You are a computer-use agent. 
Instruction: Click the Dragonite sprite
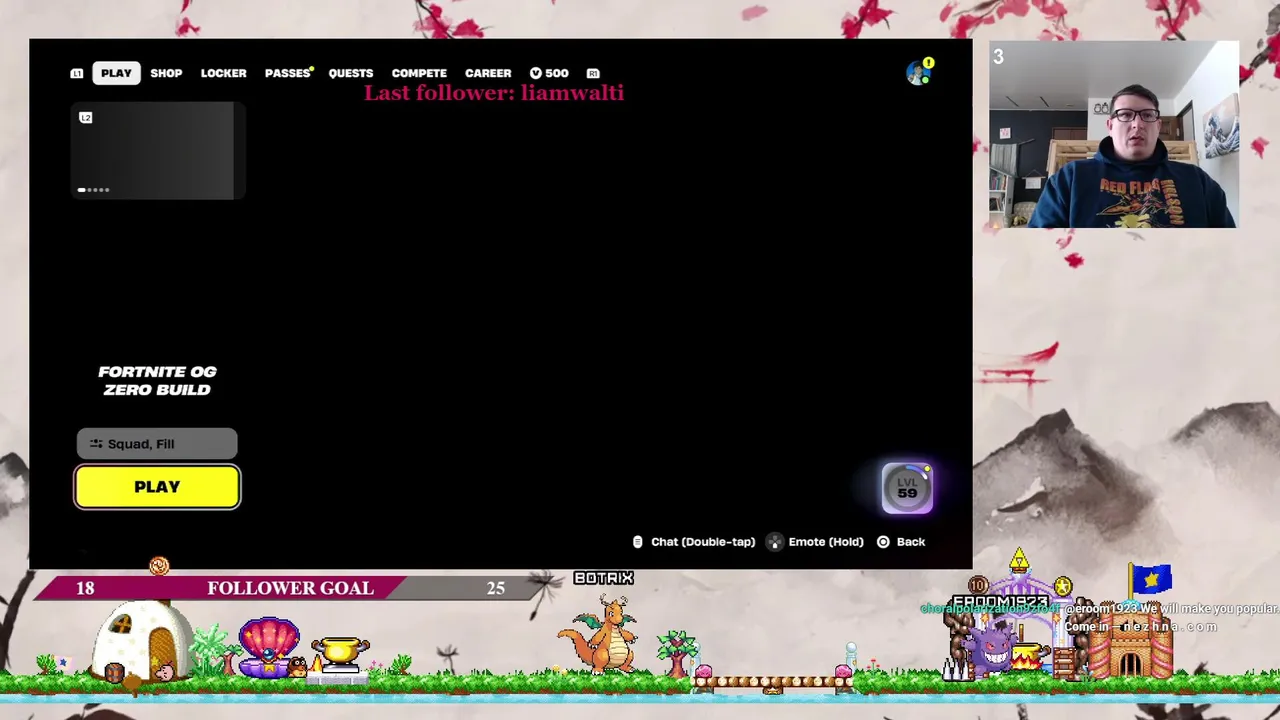[600, 635]
